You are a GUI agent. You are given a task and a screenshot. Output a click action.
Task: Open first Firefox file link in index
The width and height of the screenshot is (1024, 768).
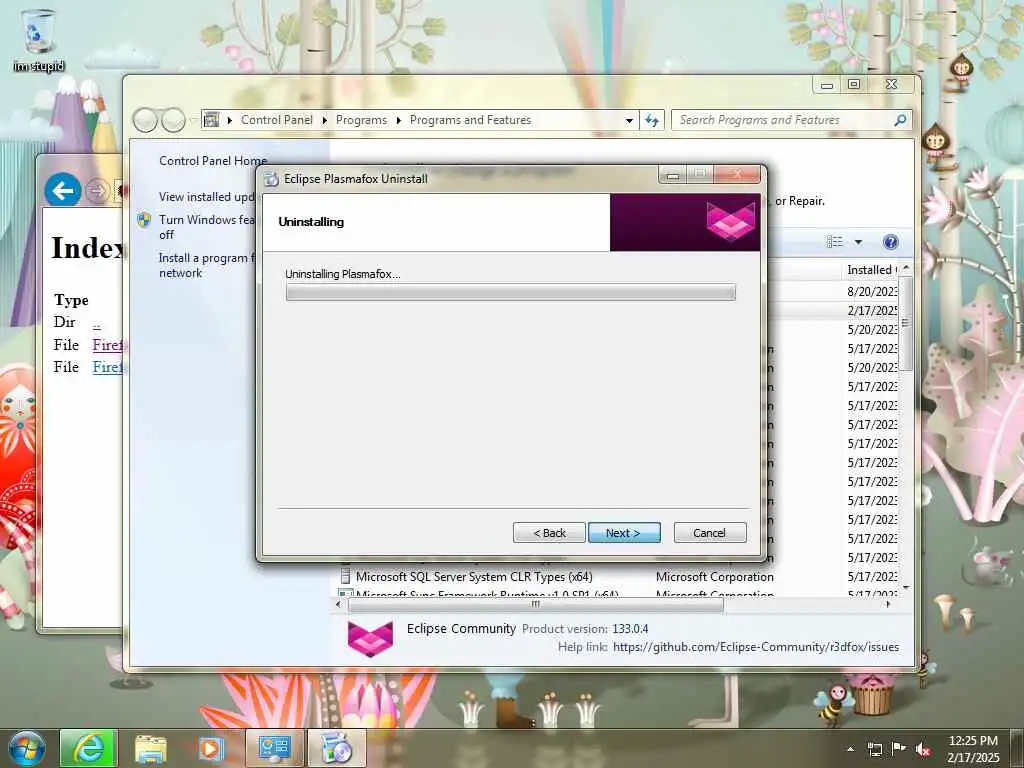pyautogui.click(x=108, y=345)
